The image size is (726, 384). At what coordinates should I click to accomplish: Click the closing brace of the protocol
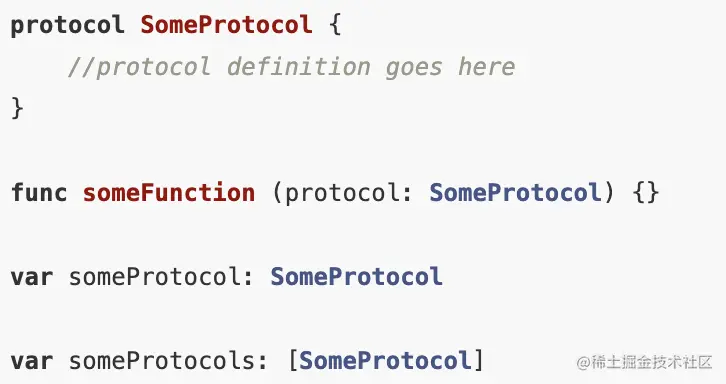point(17,108)
